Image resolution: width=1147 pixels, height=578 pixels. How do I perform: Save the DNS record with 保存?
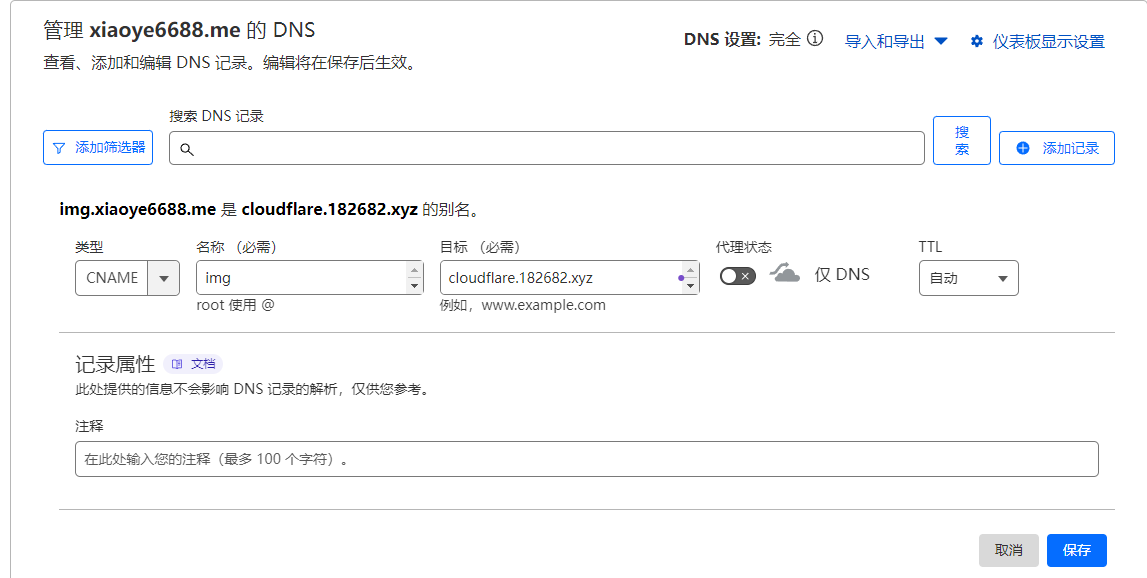pyautogui.click(x=1076, y=550)
